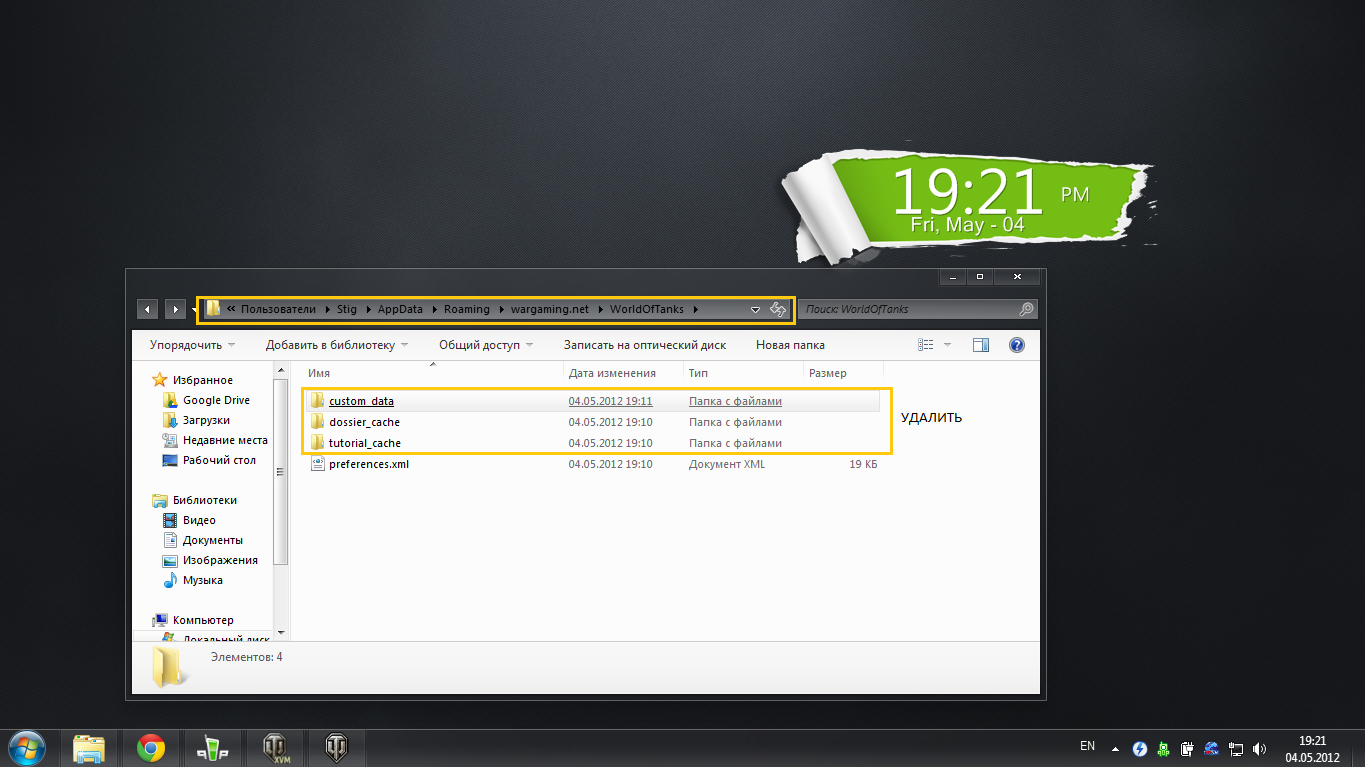Screen dimensions: 1365x767
Task: Open the Упорядочить dropdown menu
Action: click(x=192, y=345)
